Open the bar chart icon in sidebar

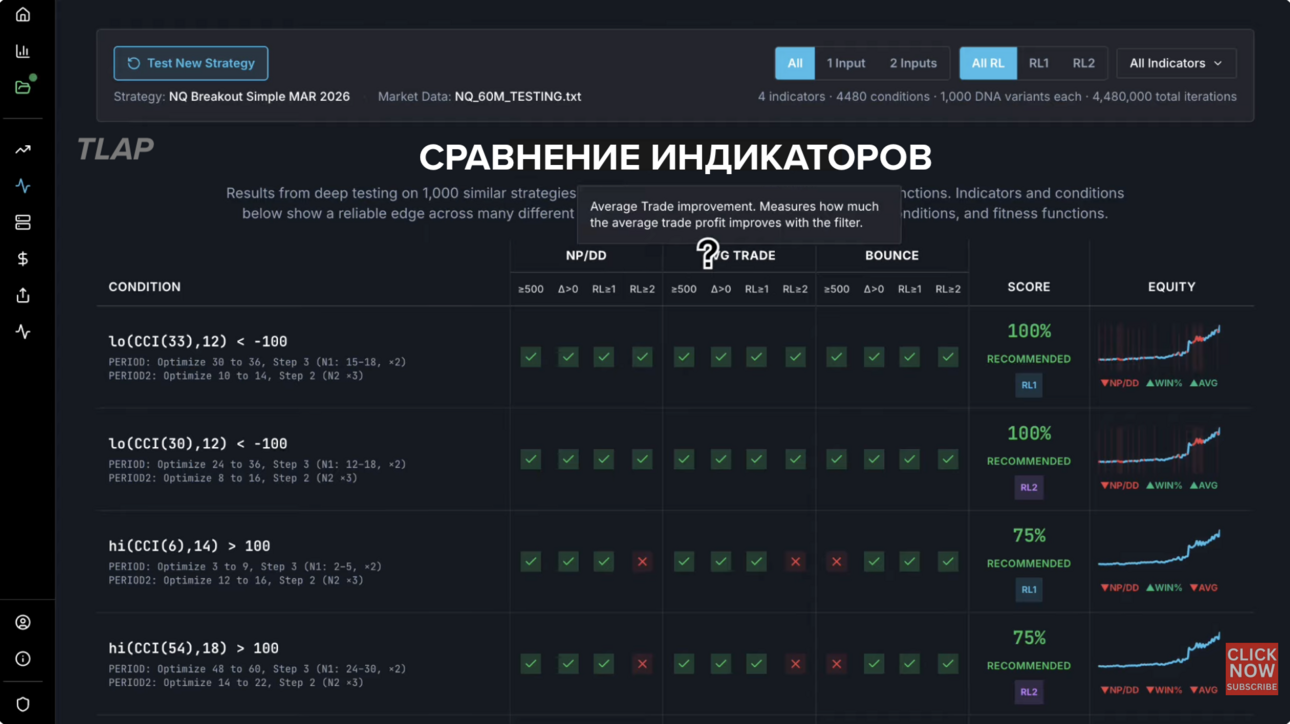(x=23, y=51)
